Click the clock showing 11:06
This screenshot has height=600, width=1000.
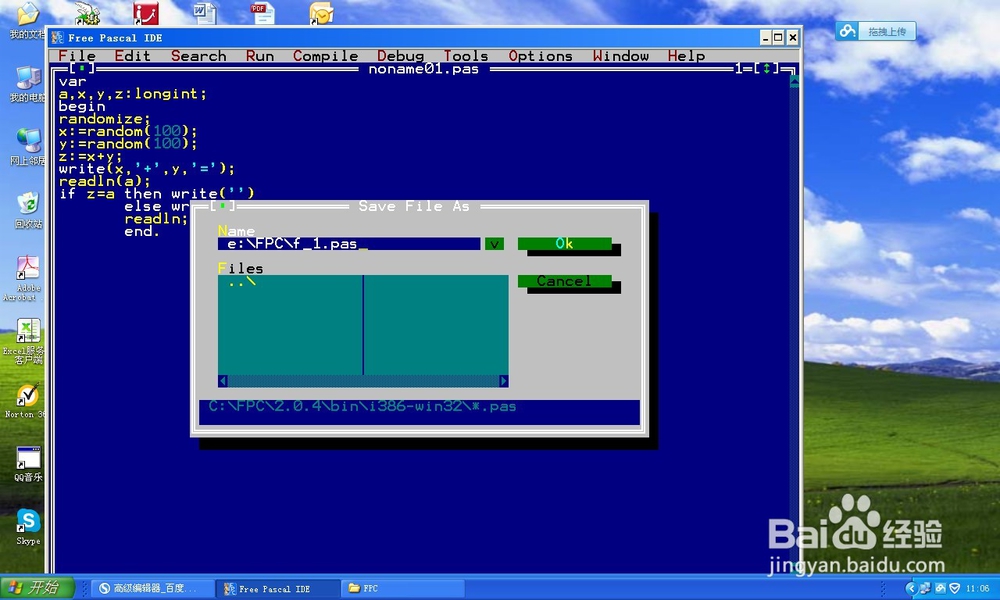pyautogui.click(x=978, y=588)
